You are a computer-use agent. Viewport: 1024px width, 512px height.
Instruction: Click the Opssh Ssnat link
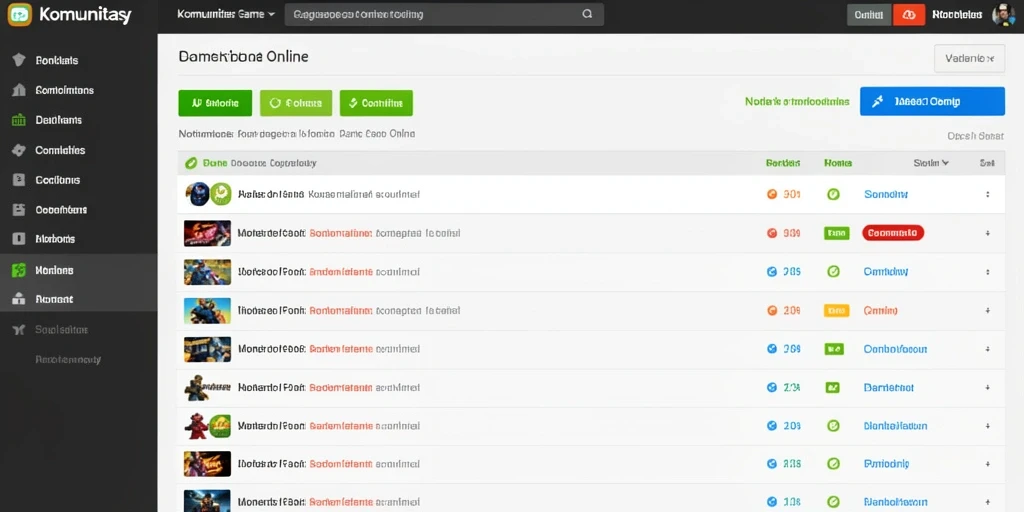pyautogui.click(x=975, y=136)
